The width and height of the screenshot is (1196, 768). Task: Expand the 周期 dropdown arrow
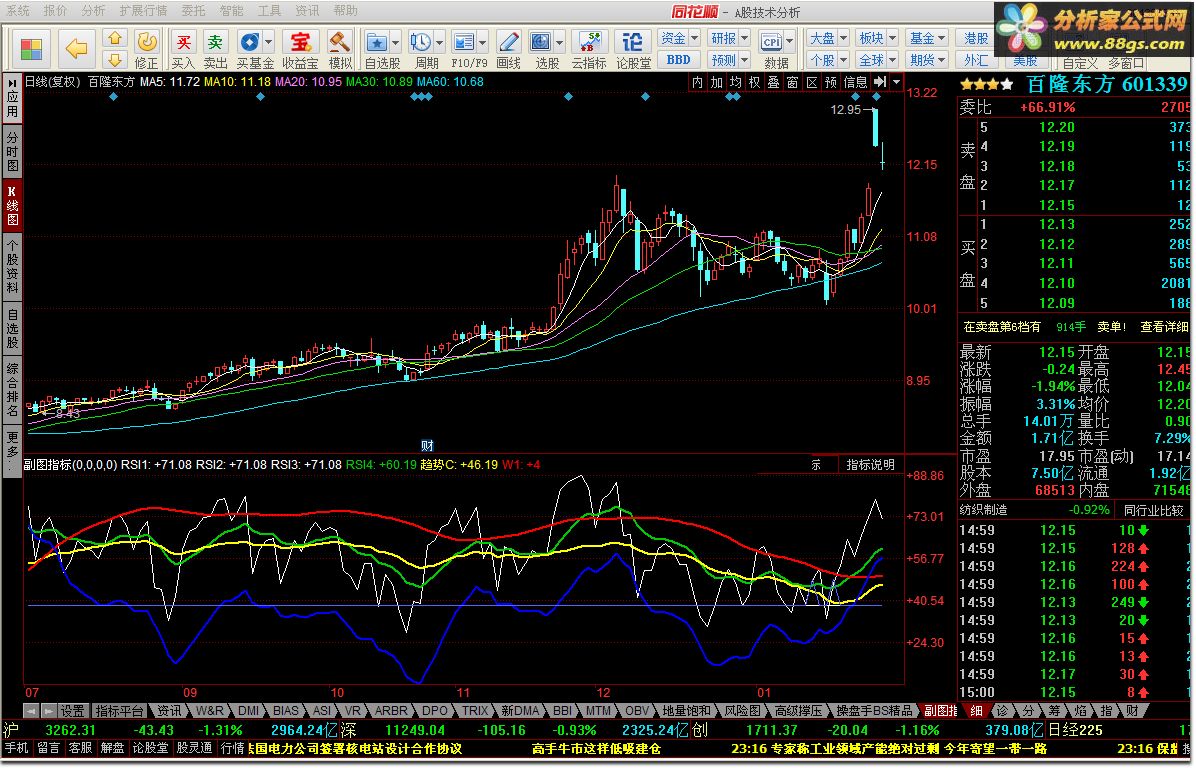[439, 42]
